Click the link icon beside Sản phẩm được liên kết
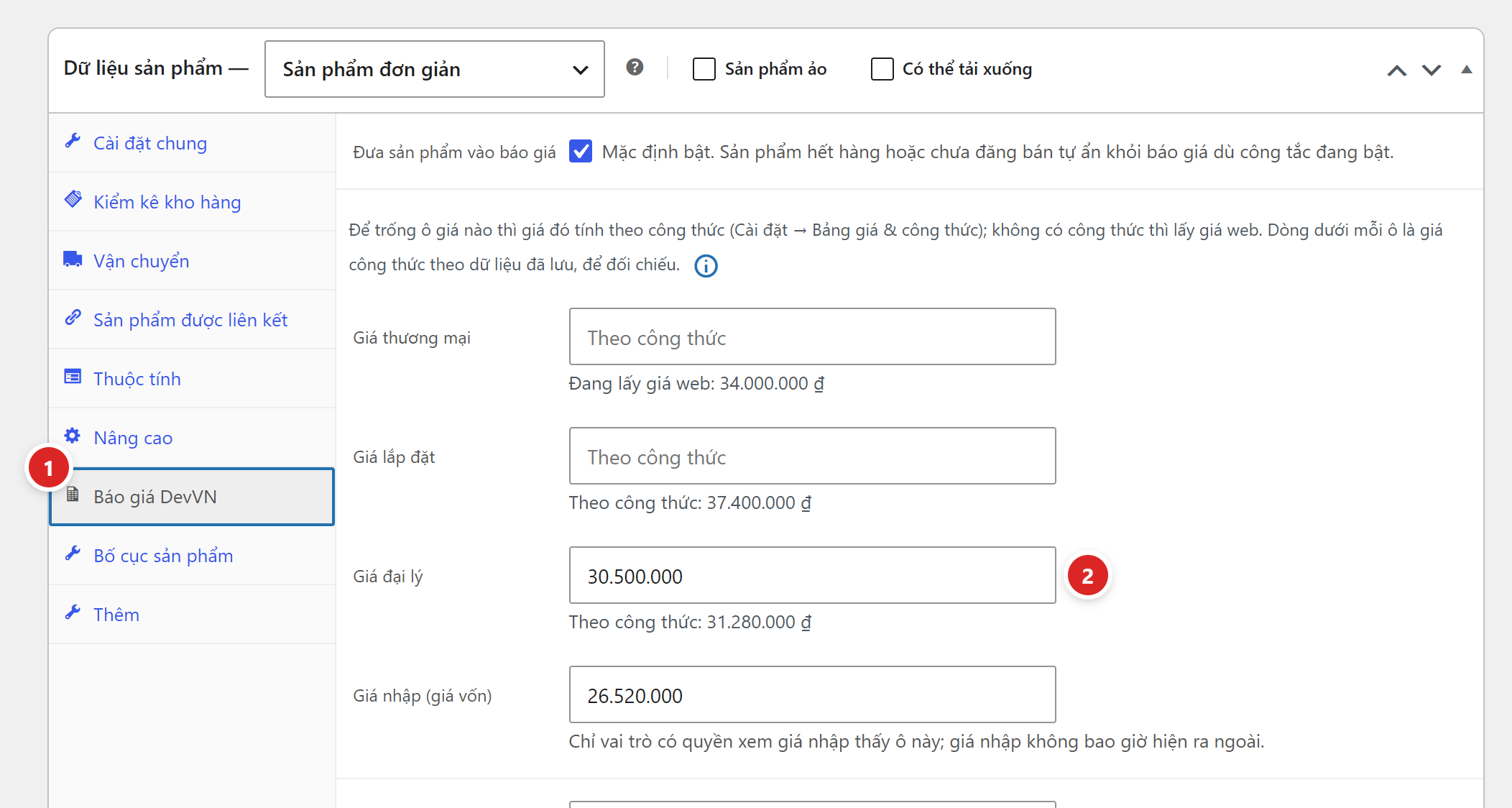1512x808 pixels. 73,317
